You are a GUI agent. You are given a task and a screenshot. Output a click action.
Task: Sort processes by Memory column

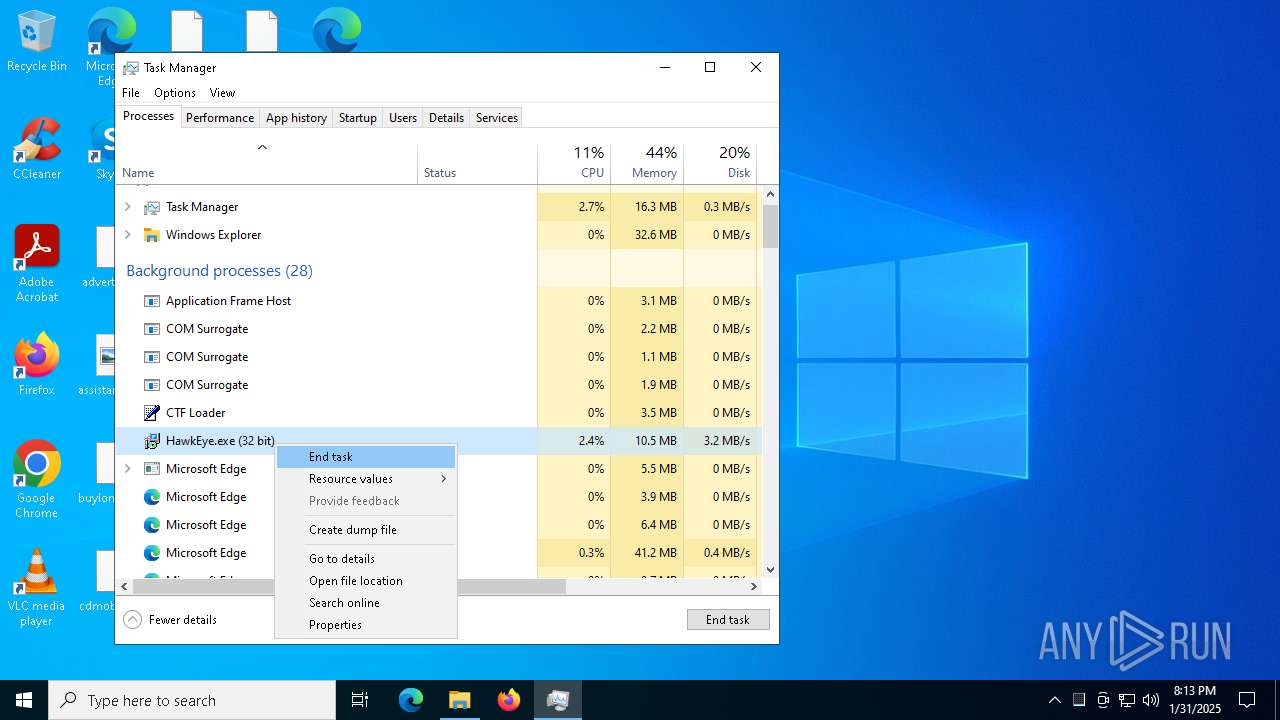[647, 164]
